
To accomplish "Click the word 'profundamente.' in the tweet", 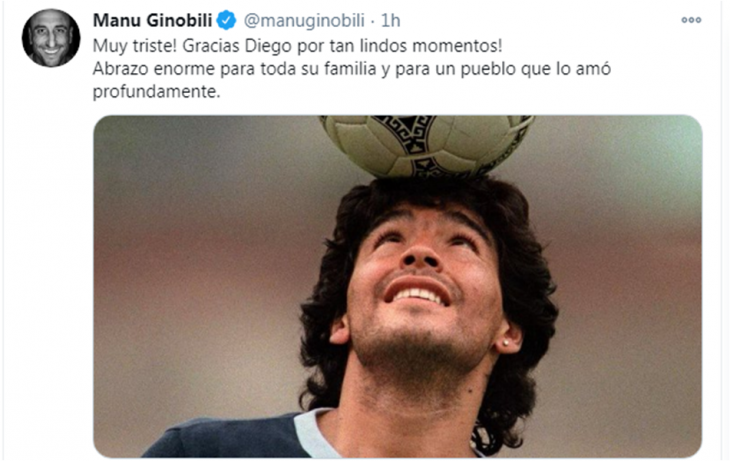I will [156, 92].
